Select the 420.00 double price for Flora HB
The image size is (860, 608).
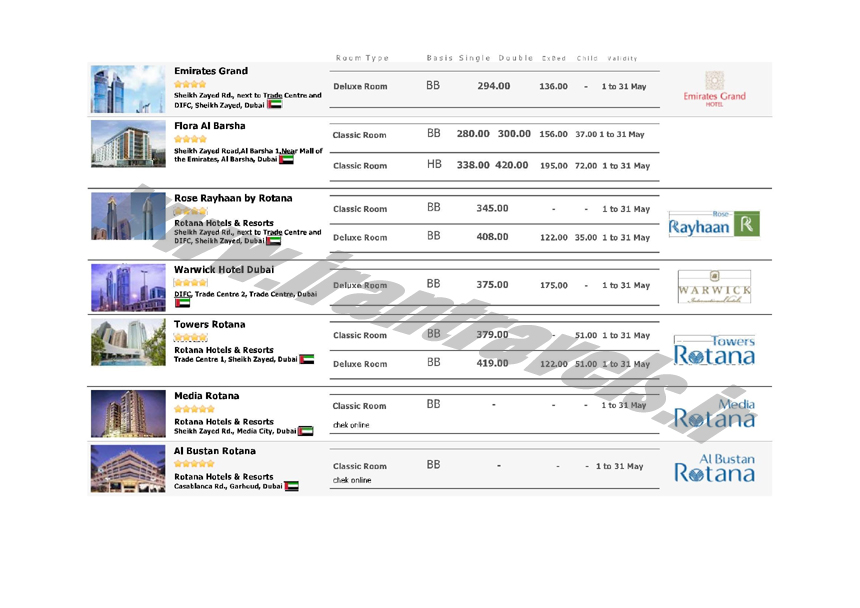click(512, 165)
